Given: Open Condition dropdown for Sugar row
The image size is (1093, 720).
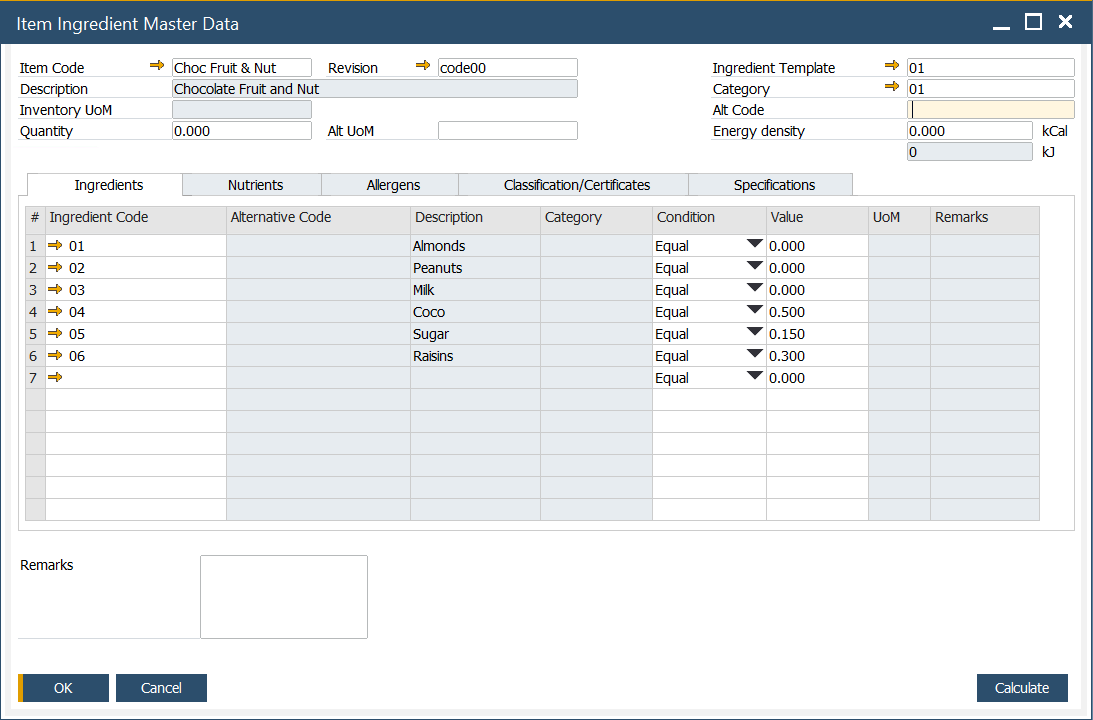Looking at the screenshot, I should pos(755,332).
